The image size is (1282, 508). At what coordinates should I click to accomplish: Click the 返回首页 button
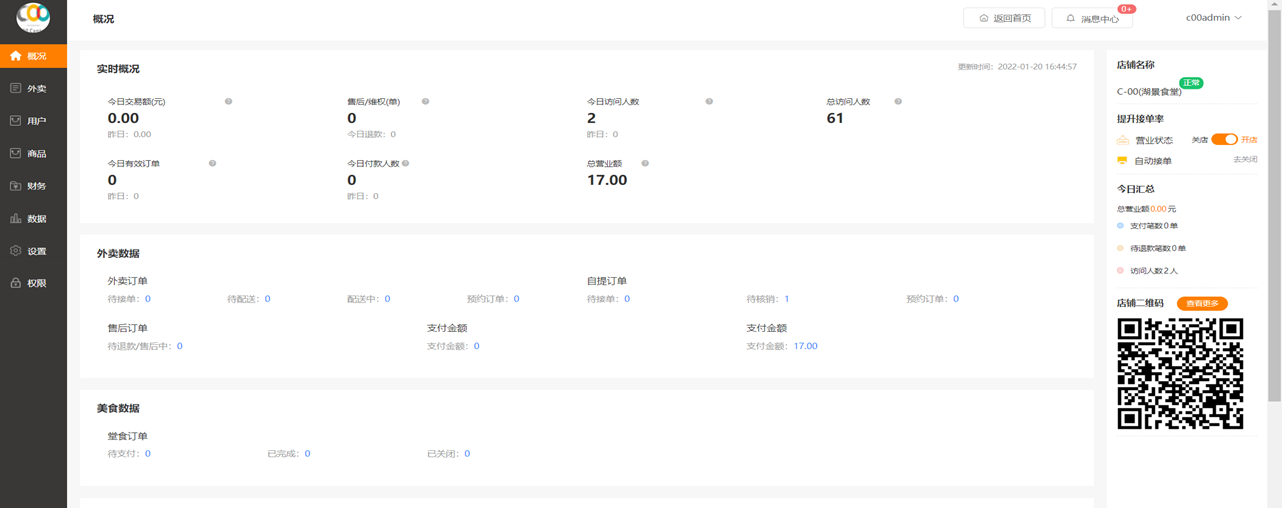coord(1004,18)
